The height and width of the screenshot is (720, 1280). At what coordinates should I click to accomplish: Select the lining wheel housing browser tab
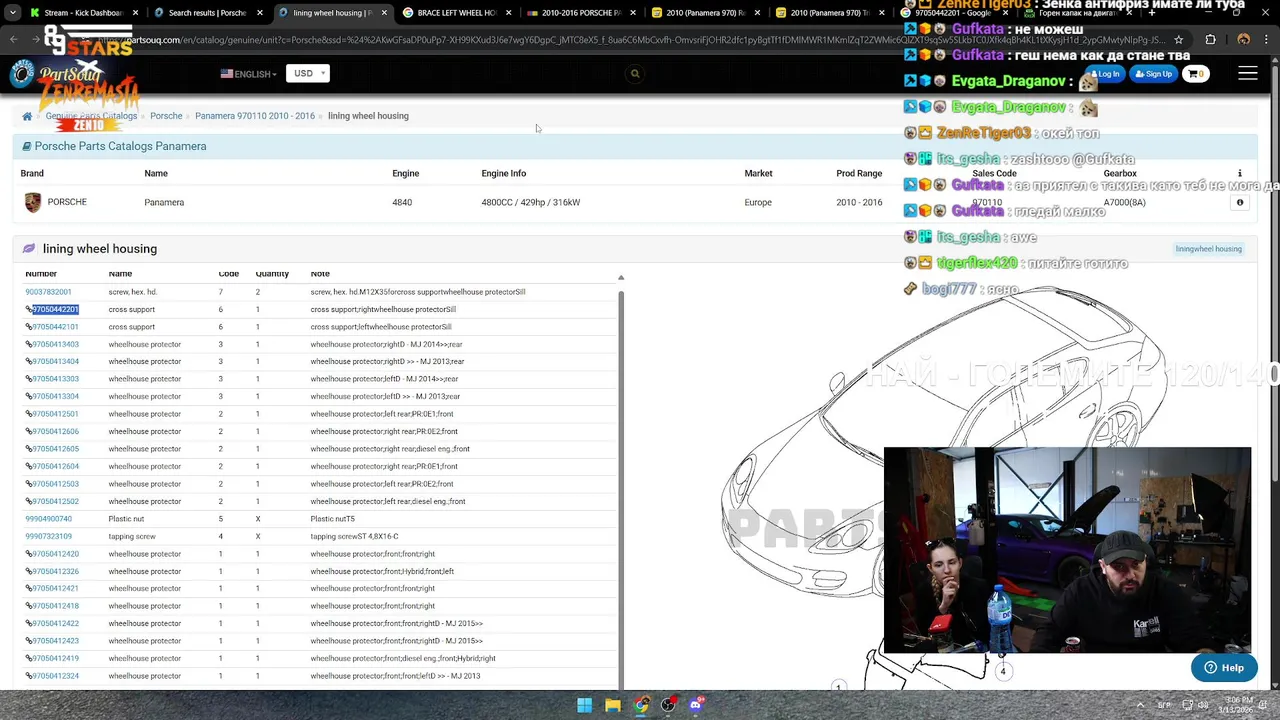[x=331, y=13]
